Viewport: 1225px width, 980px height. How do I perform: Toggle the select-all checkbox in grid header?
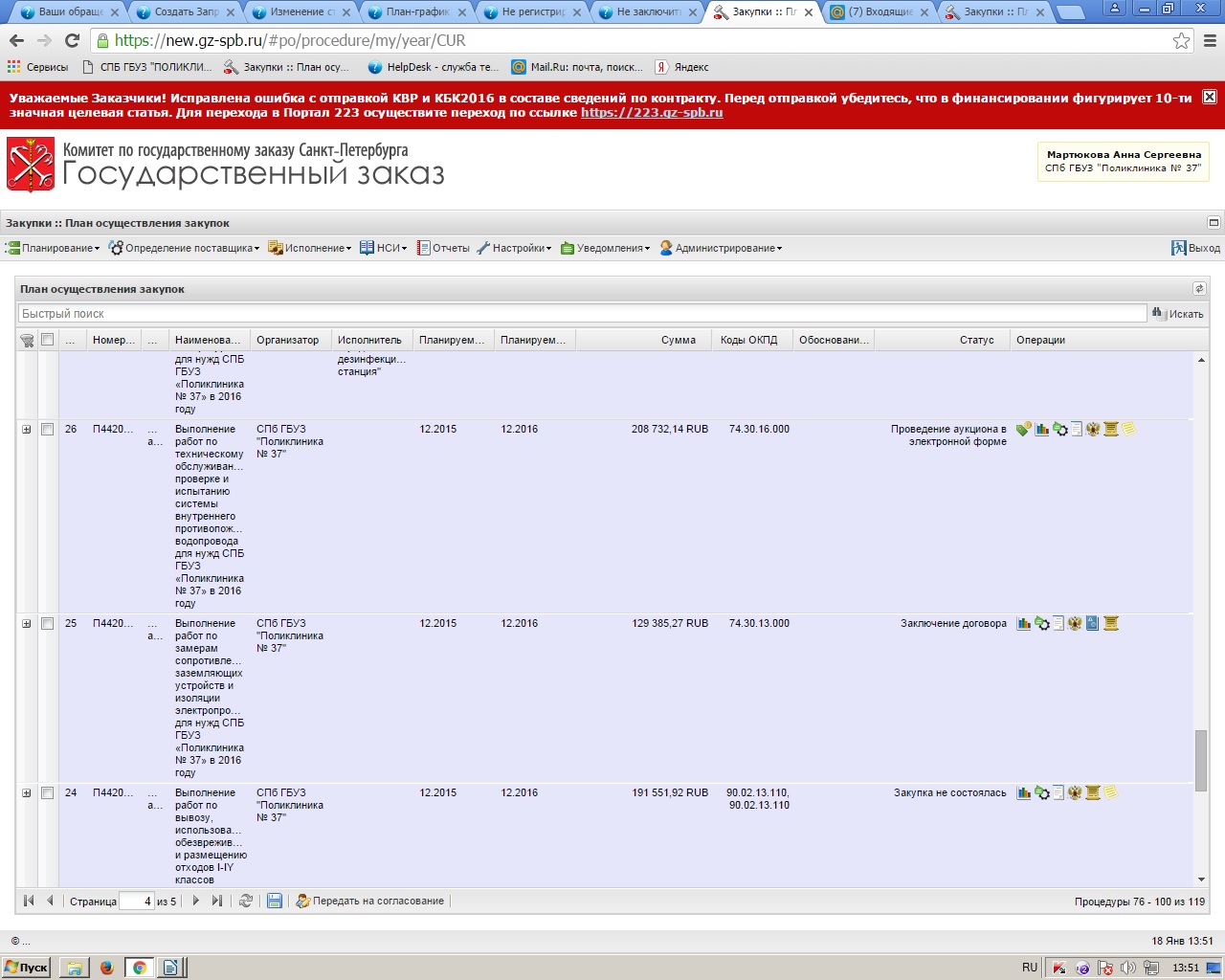click(x=47, y=340)
